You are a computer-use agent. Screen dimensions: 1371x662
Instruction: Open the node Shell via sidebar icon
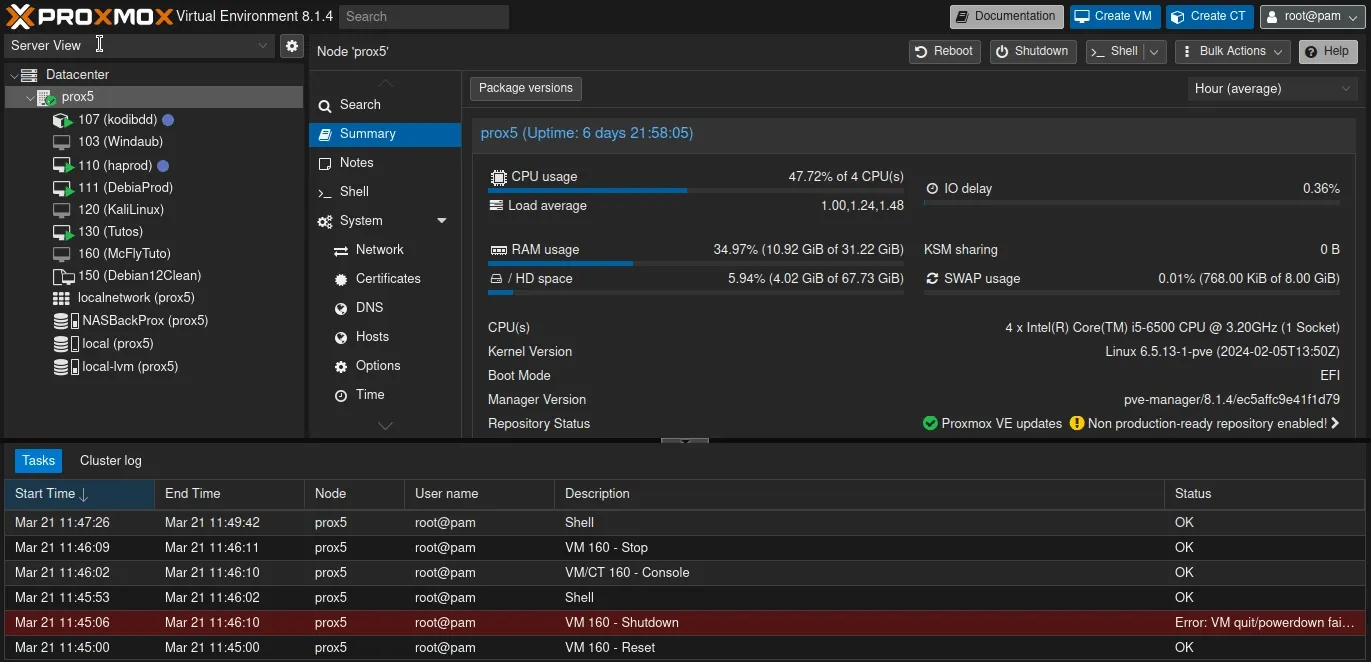[x=325, y=191]
